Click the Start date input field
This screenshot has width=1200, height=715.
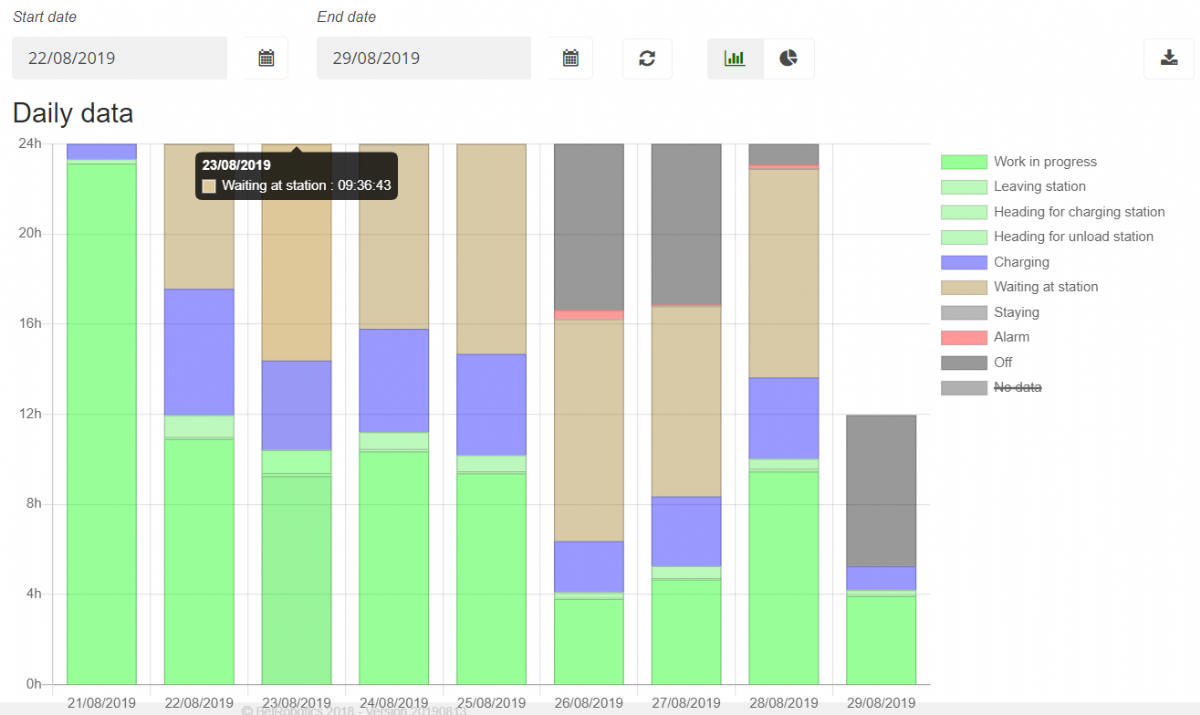(120, 58)
